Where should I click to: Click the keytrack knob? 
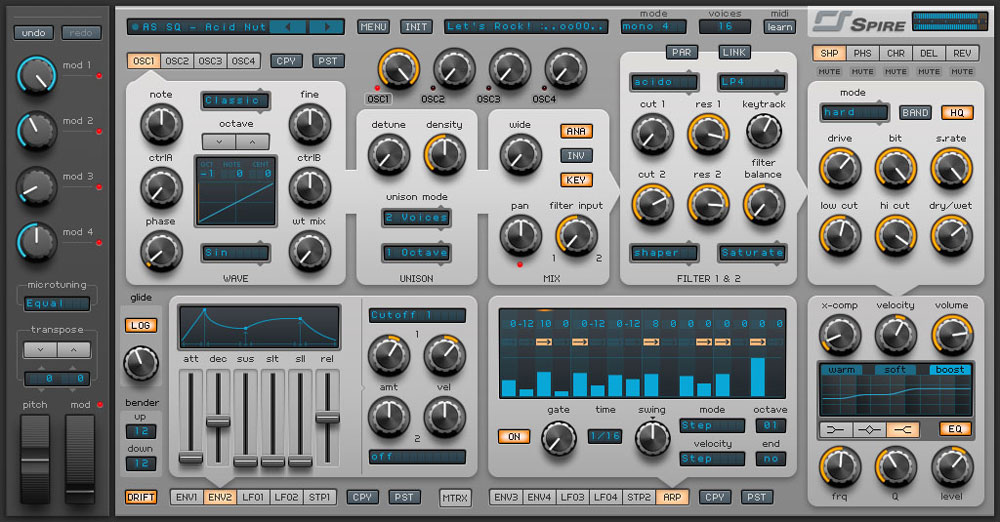coord(763,131)
